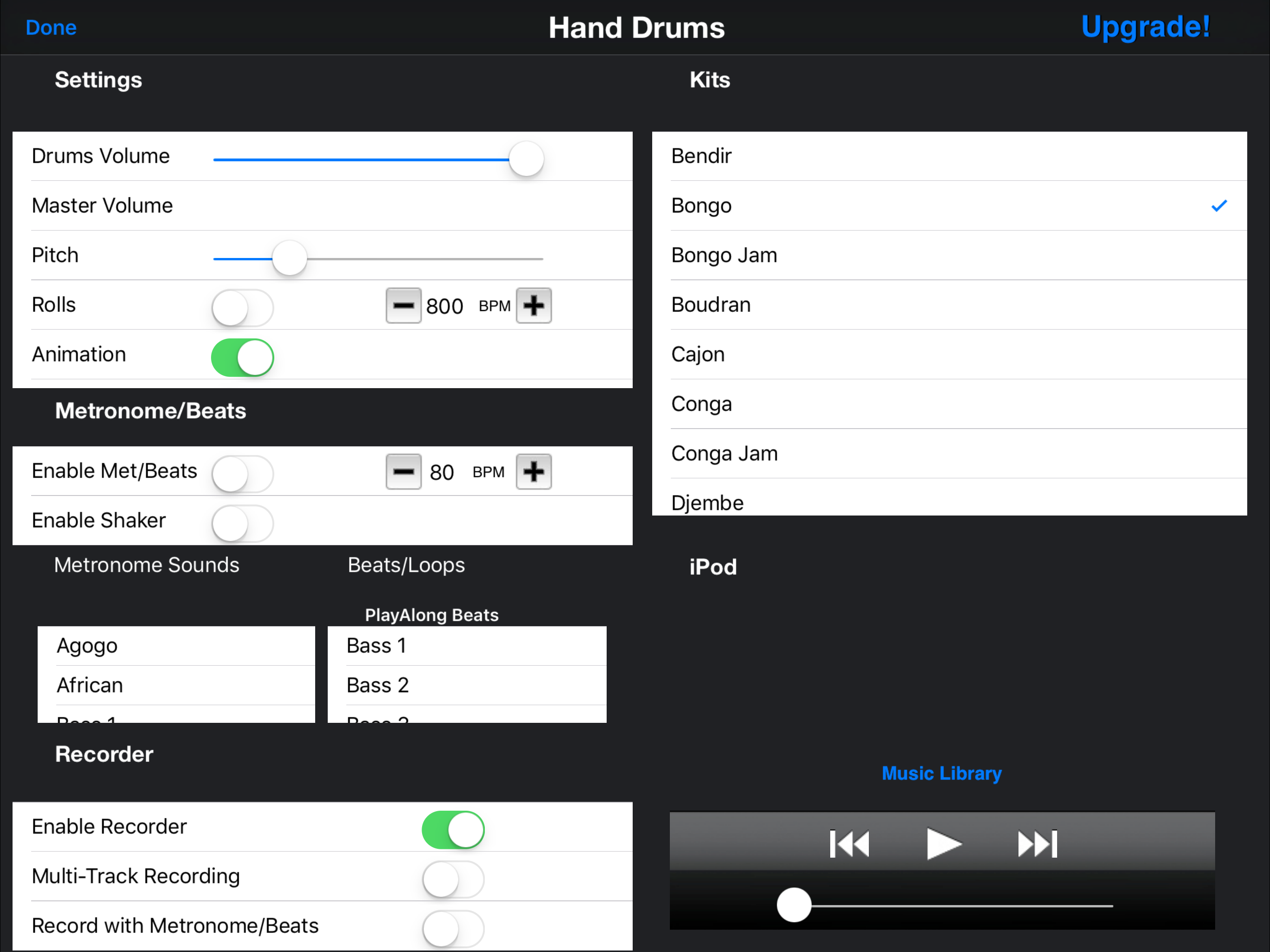Increase metronome BPM with plus button
The image size is (1270, 952).
point(533,472)
